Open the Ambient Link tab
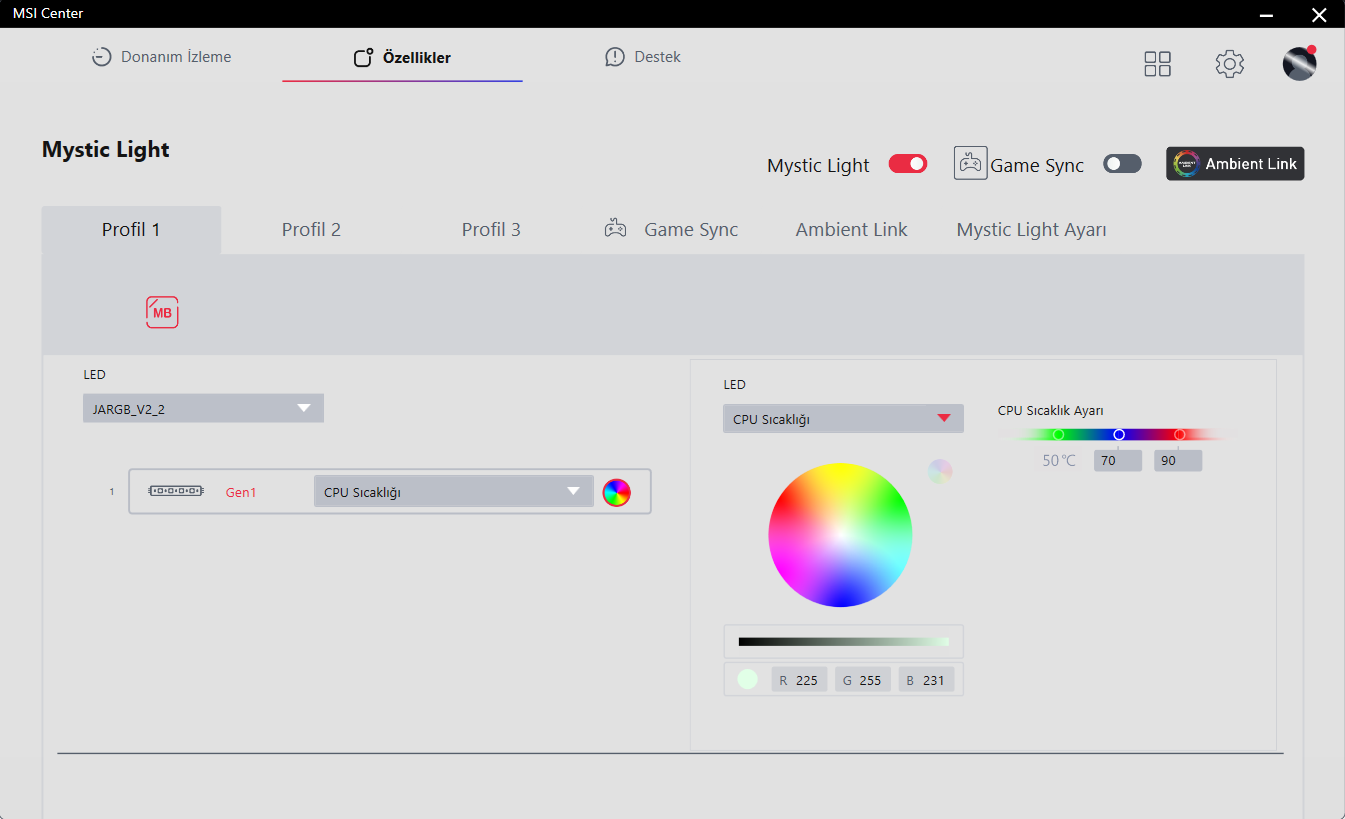 [x=851, y=230]
